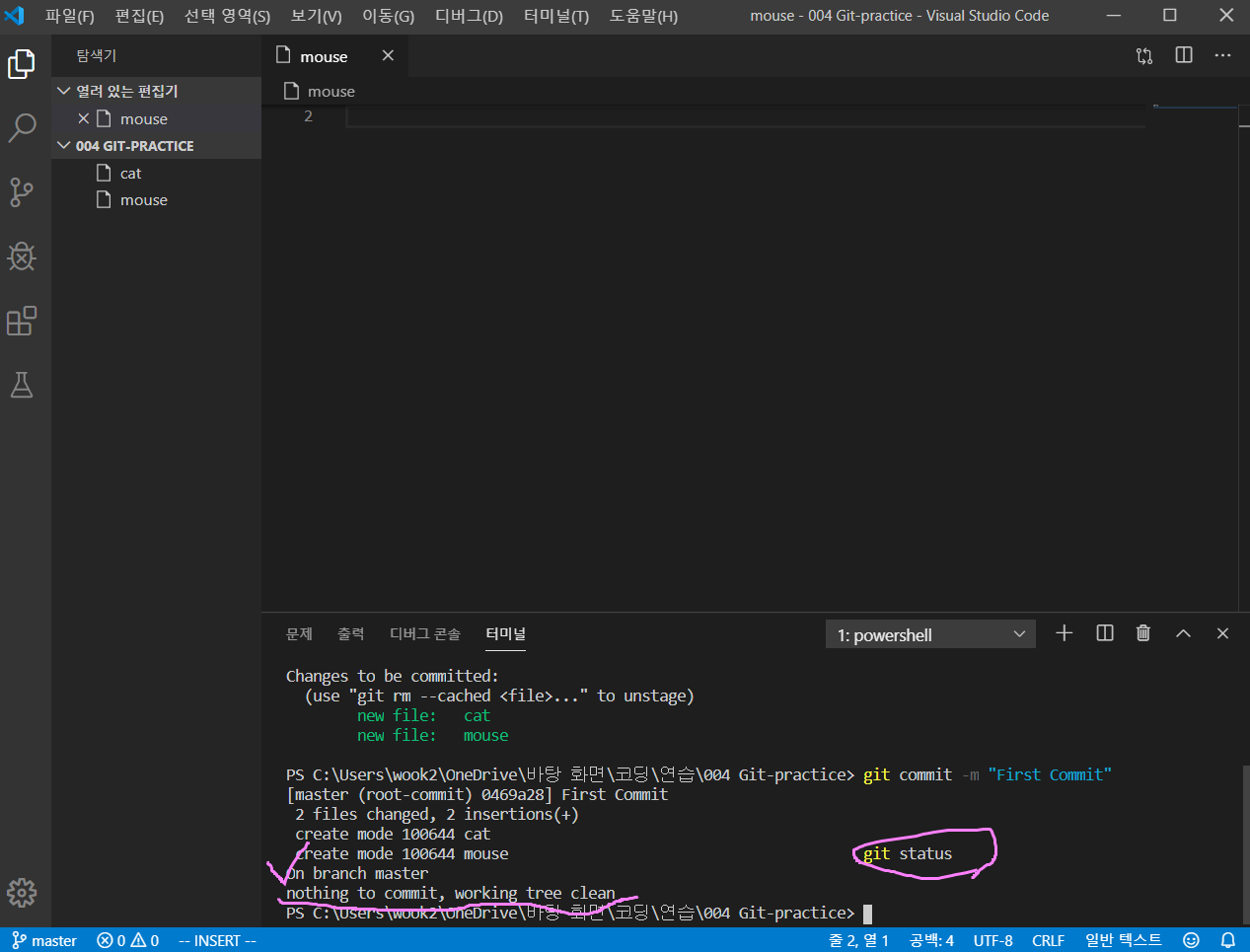Viewport: 1250px width, 952px height.
Task: Split the editor to the right
Action: [x=1184, y=56]
